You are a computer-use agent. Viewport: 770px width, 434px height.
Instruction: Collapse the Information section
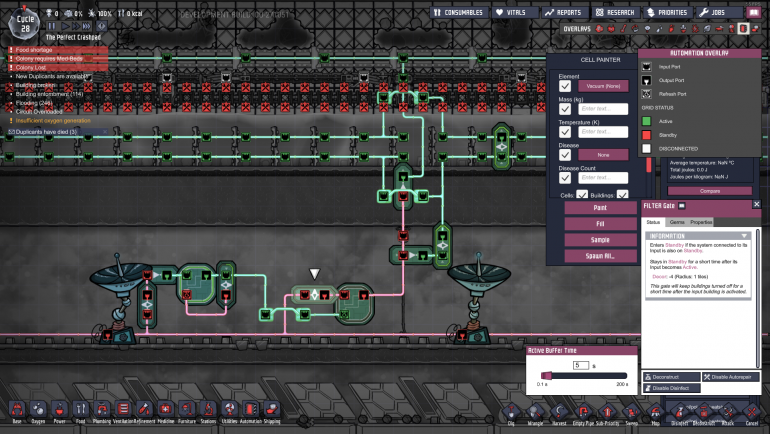(x=744, y=236)
